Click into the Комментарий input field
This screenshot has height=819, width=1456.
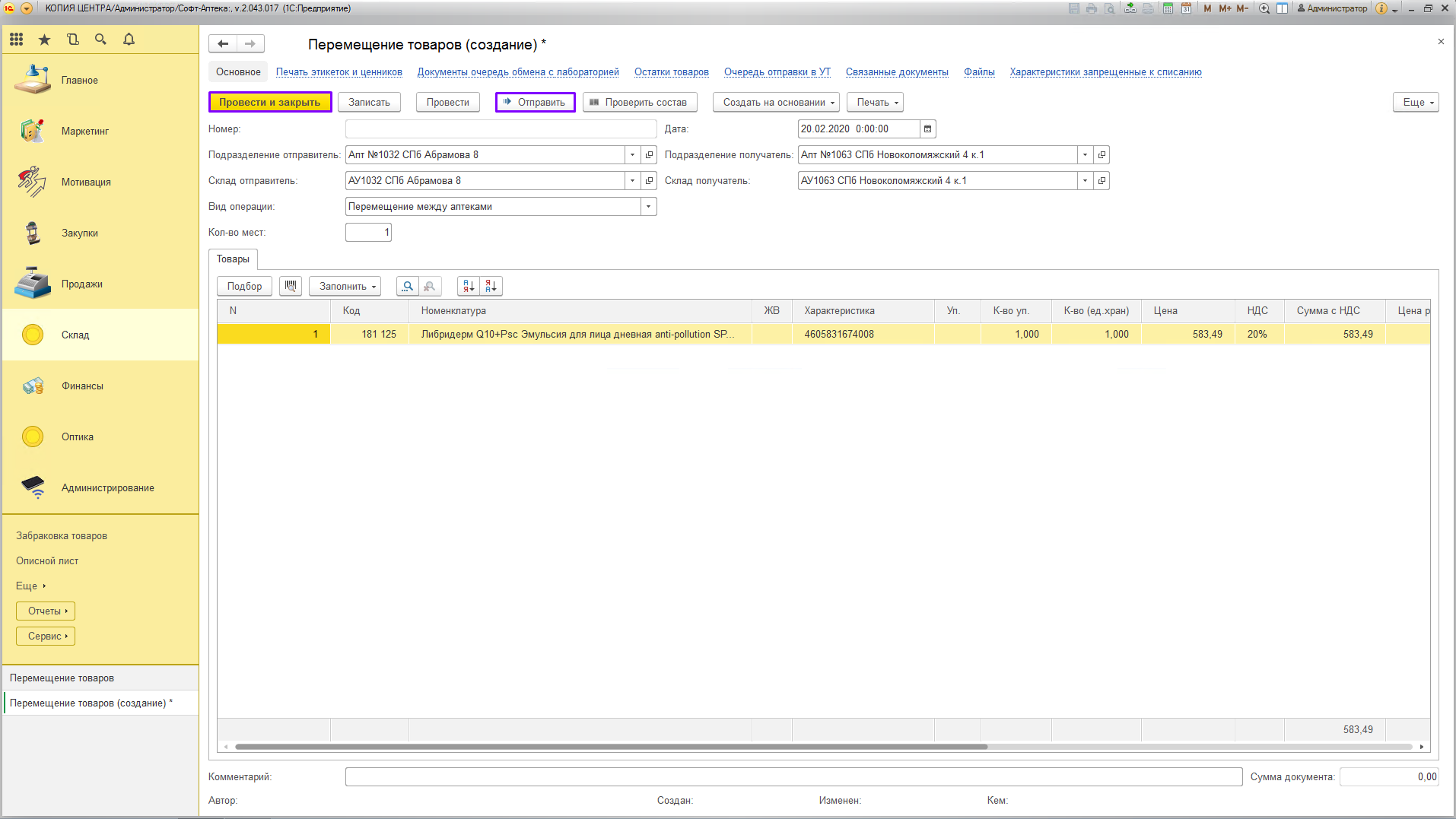click(x=793, y=777)
